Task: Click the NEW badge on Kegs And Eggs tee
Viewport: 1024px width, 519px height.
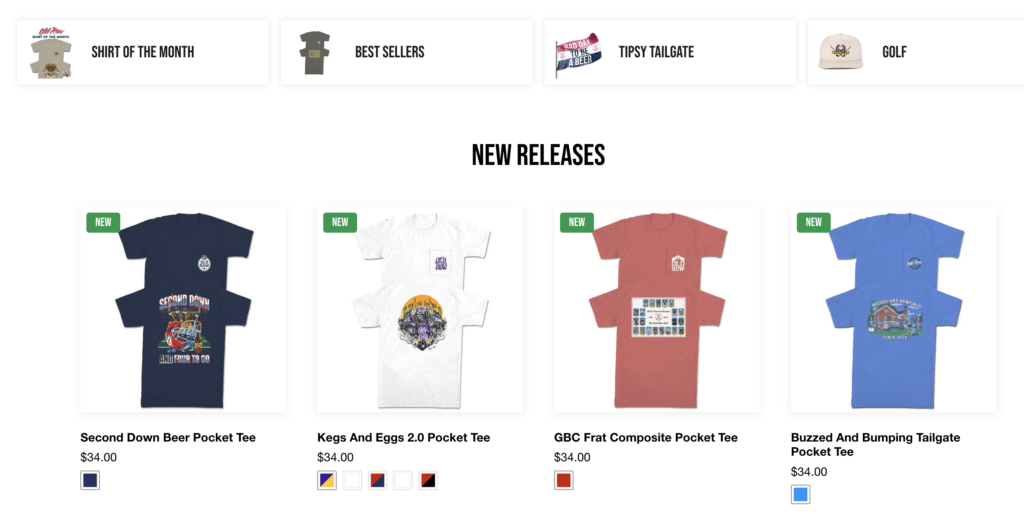Action: point(340,222)
